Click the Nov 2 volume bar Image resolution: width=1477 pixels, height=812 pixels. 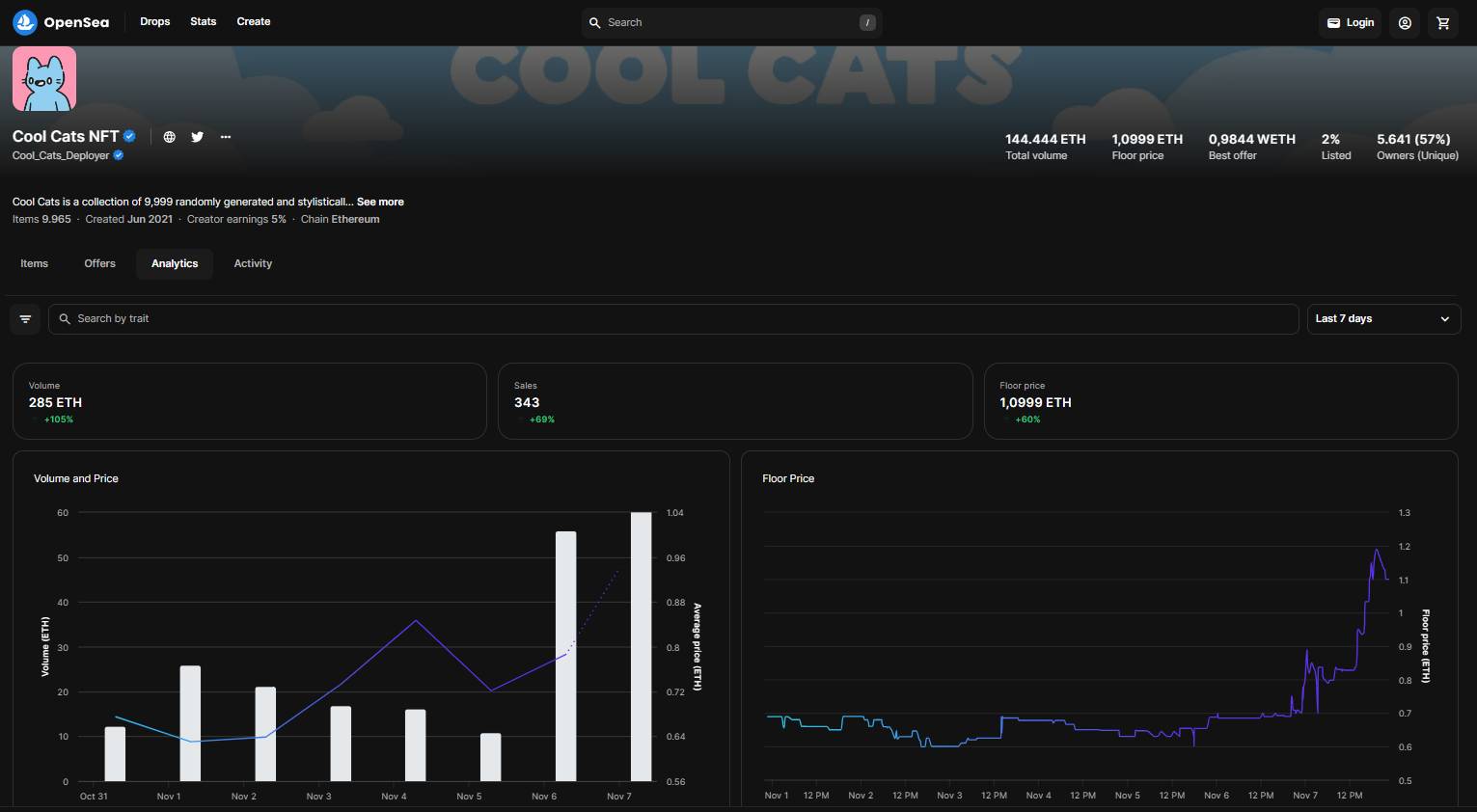[x=265, y=734]
